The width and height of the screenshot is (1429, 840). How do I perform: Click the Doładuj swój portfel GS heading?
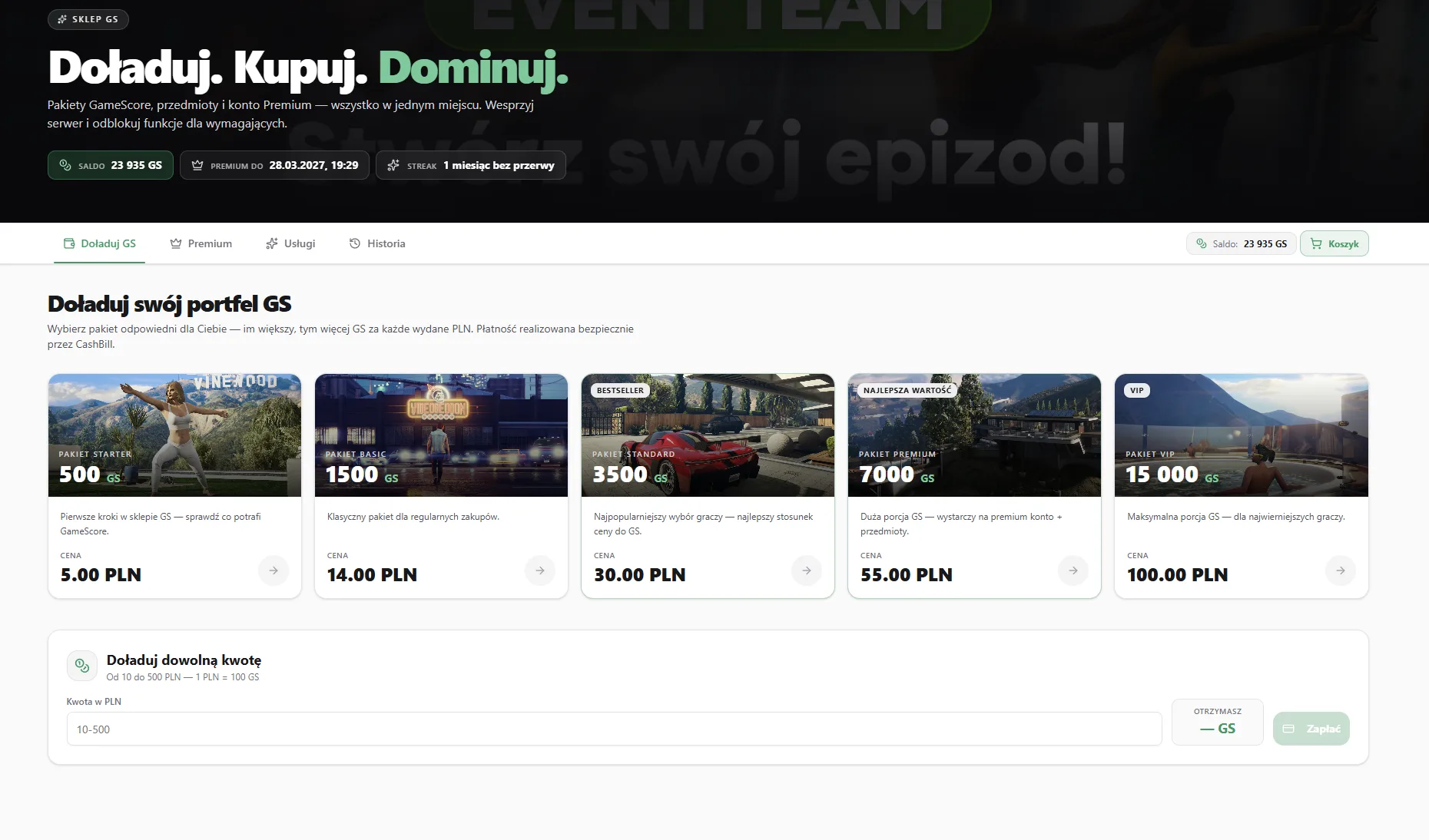point(170,304)
